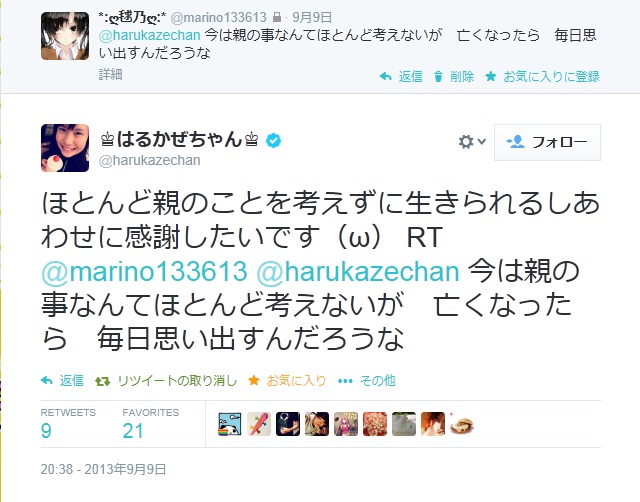640x502 pixels.
Task: Open the その他 three-dots menu
Action: point(345,381)
